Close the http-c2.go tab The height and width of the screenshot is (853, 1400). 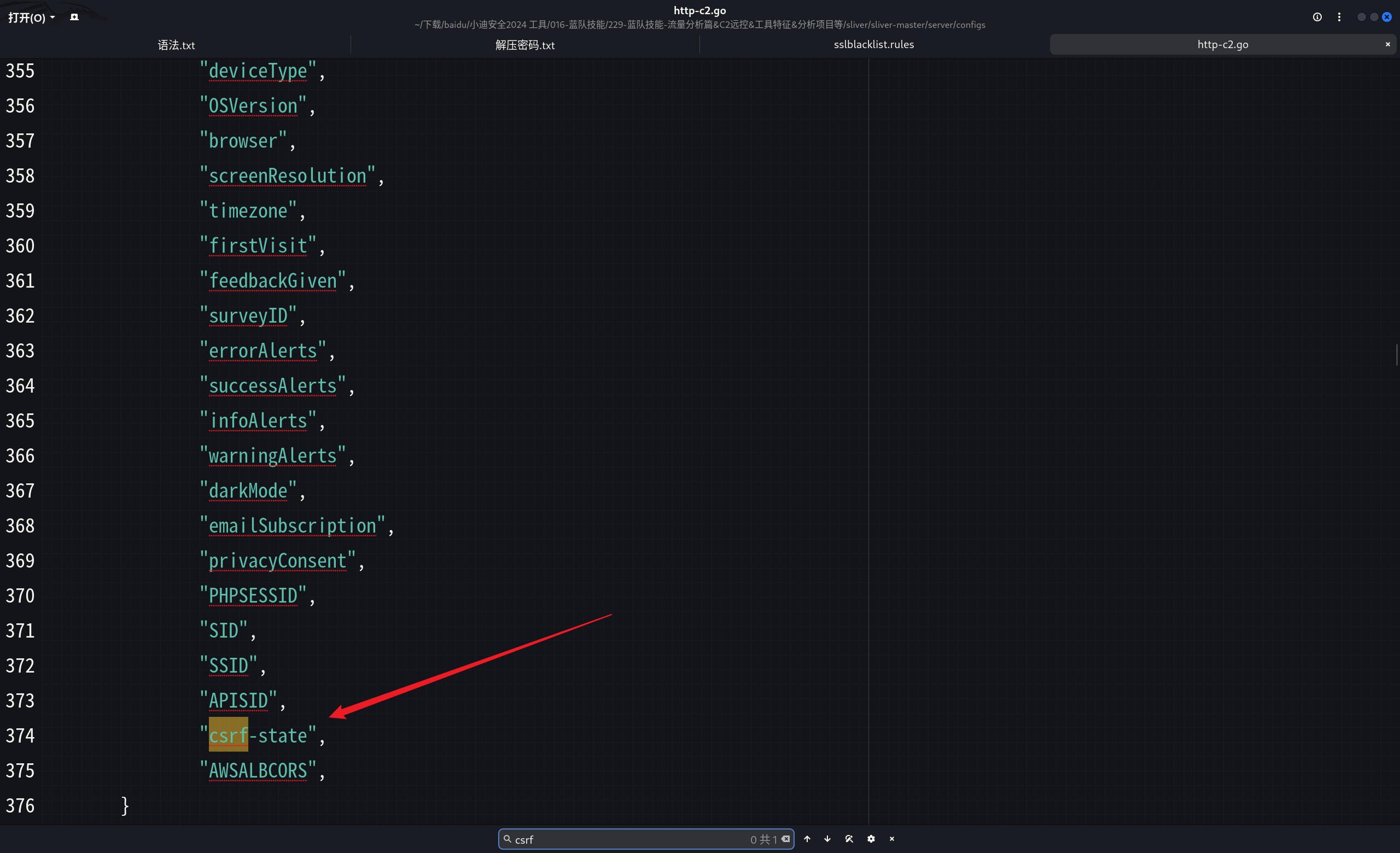[x=1387, y=44]
